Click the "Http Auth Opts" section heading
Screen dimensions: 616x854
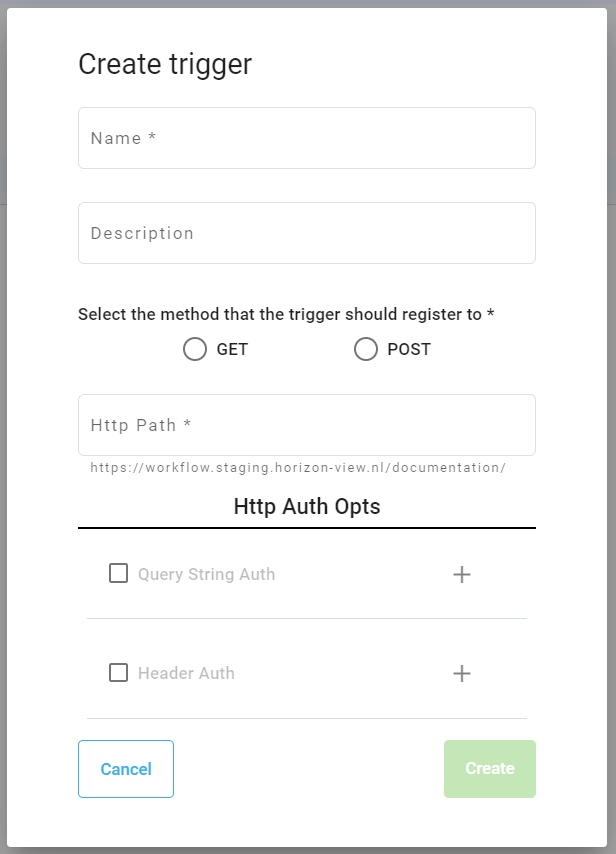click(x=306, y=506)
